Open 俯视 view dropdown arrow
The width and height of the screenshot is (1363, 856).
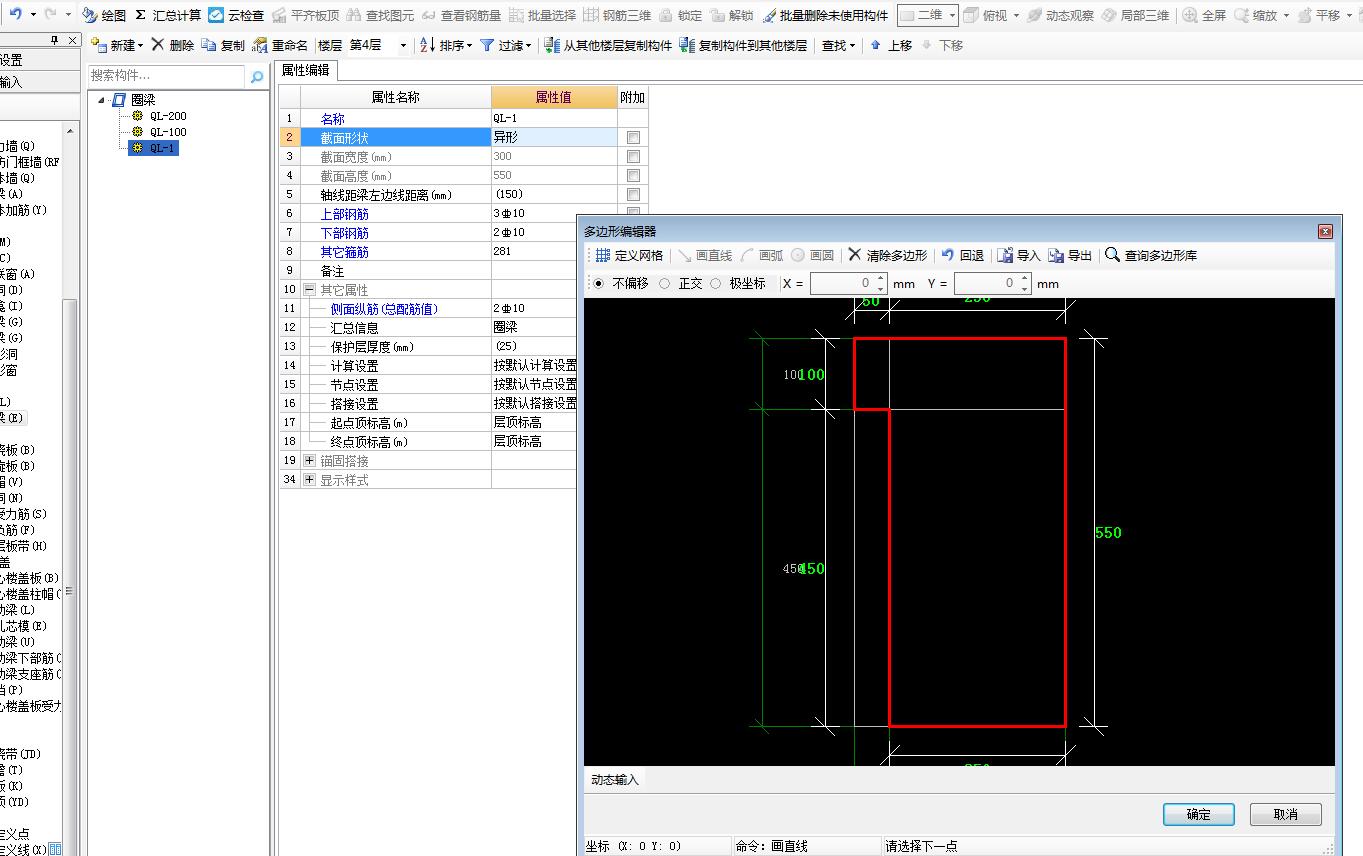[x=1016, y=16]
